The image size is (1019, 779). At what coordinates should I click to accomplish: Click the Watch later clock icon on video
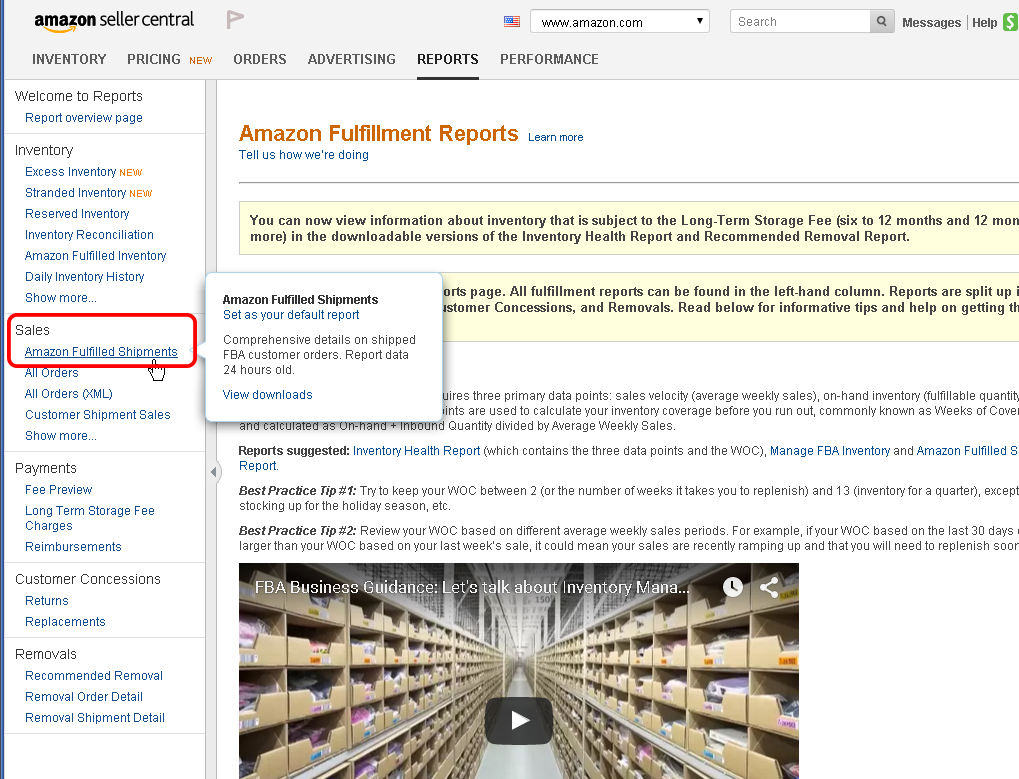click(x=732, y=587)
